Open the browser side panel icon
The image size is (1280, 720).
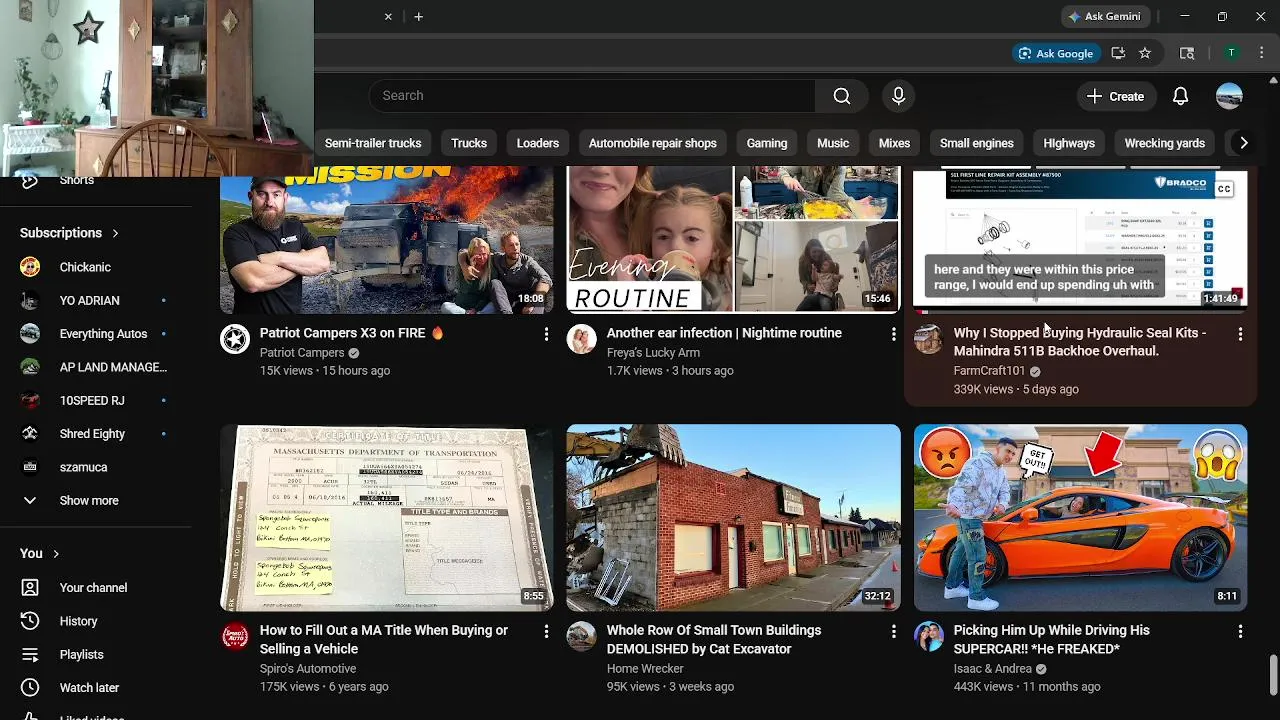1187,53
